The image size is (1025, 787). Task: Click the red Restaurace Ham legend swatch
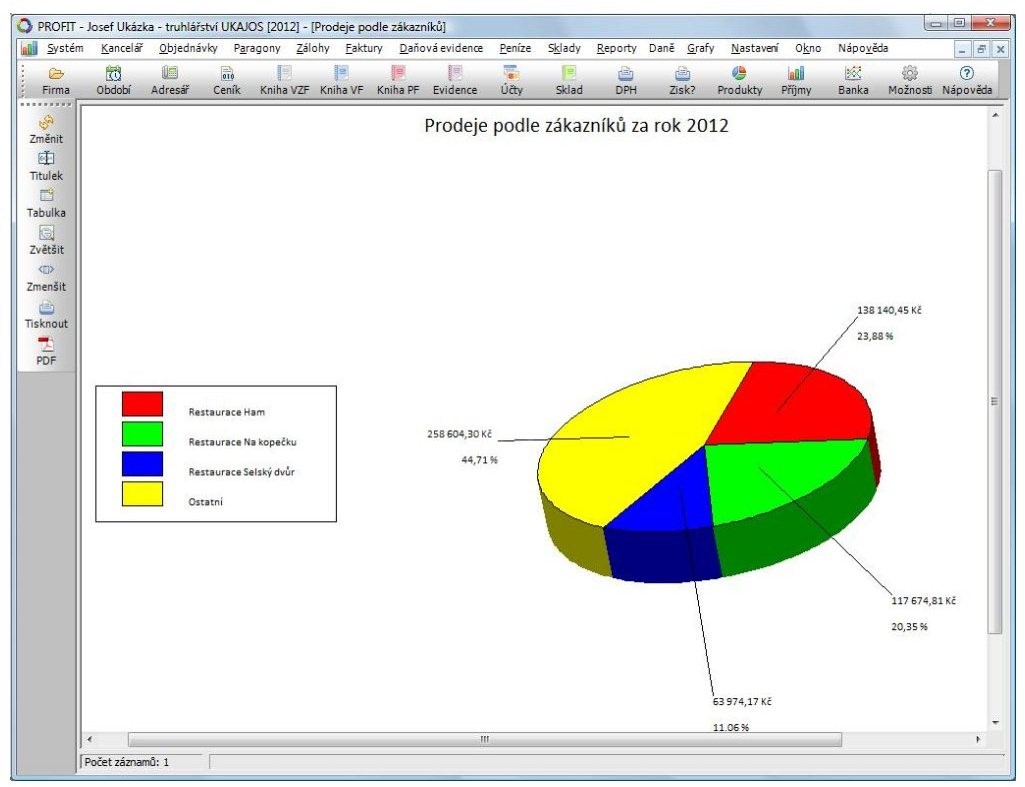point(143,404)
